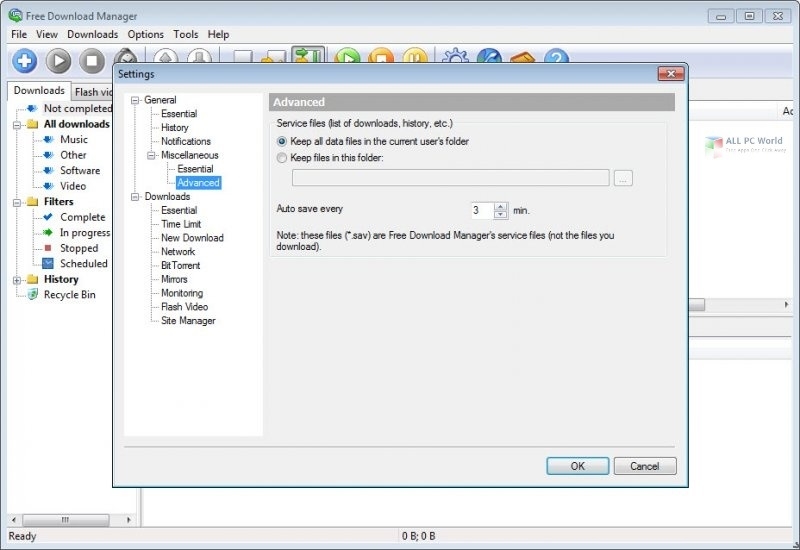This screenshot has height=550, width=800.
Task: Click the folder path input field
Action: 451,178
